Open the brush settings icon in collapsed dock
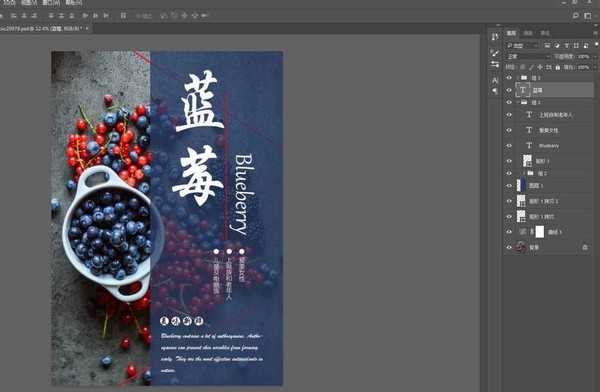Viewport: 600px width, 392px height. click(495, 53)
